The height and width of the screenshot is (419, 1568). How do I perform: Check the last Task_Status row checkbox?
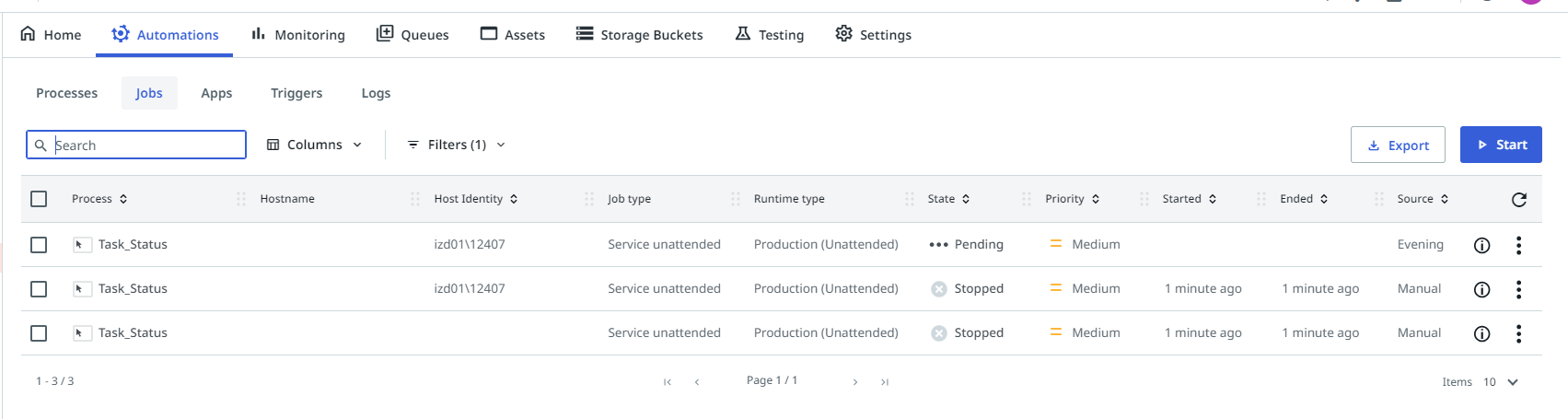click(x=39, y=333)
